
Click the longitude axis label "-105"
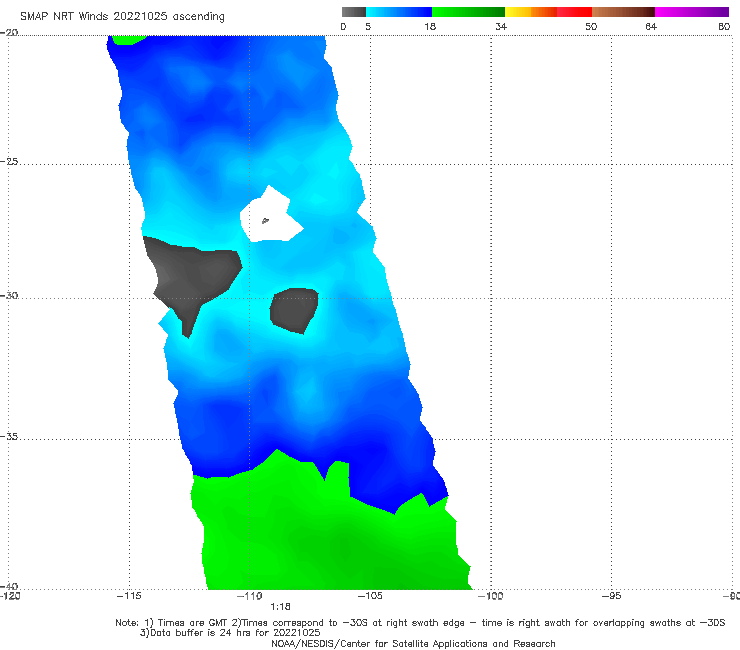370,596
